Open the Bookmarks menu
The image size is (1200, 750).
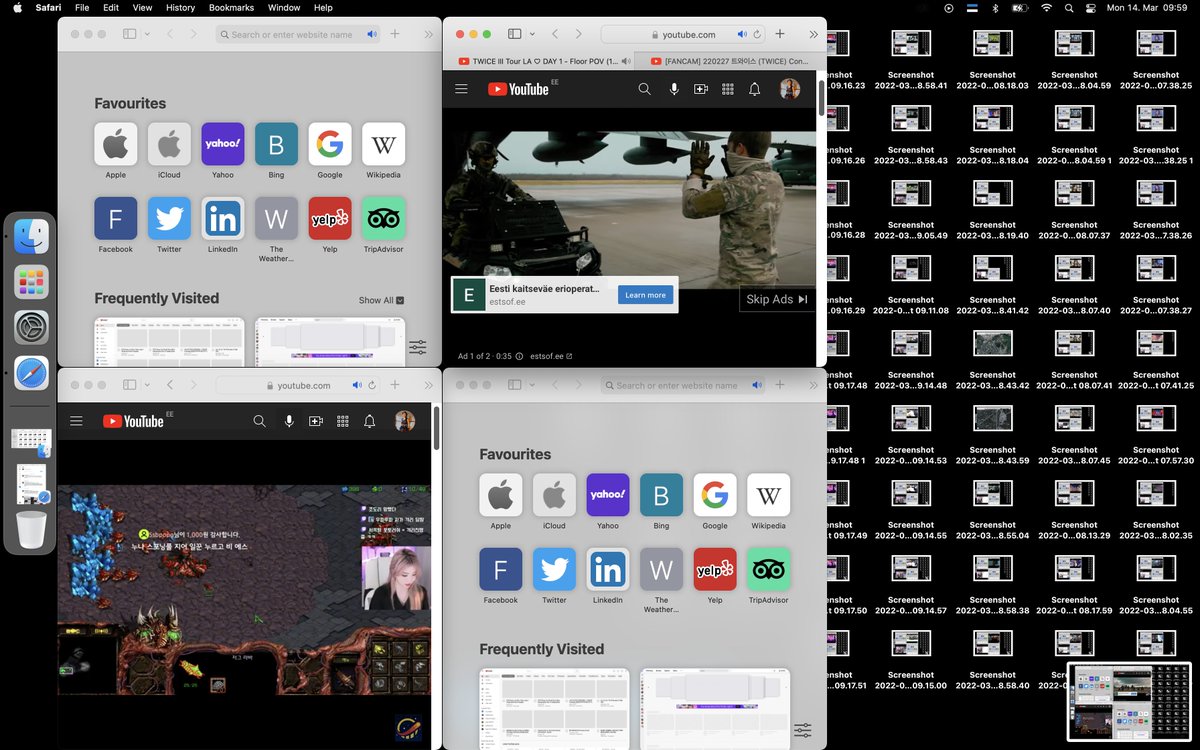231,8
